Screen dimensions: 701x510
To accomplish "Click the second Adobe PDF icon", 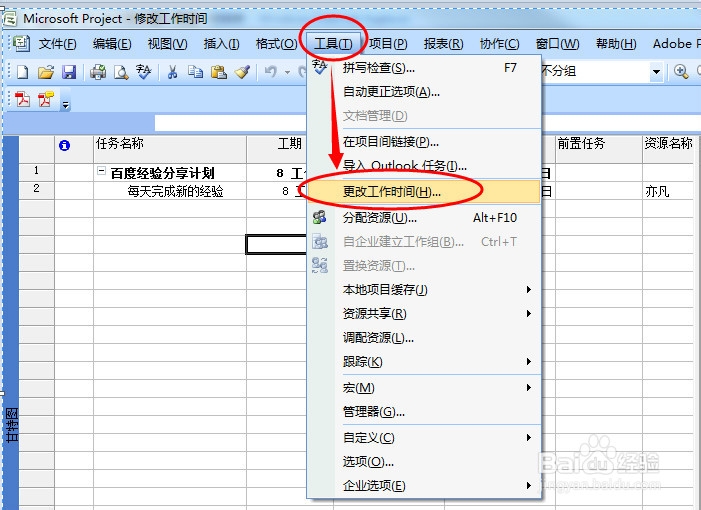I will tap(46, 99).
